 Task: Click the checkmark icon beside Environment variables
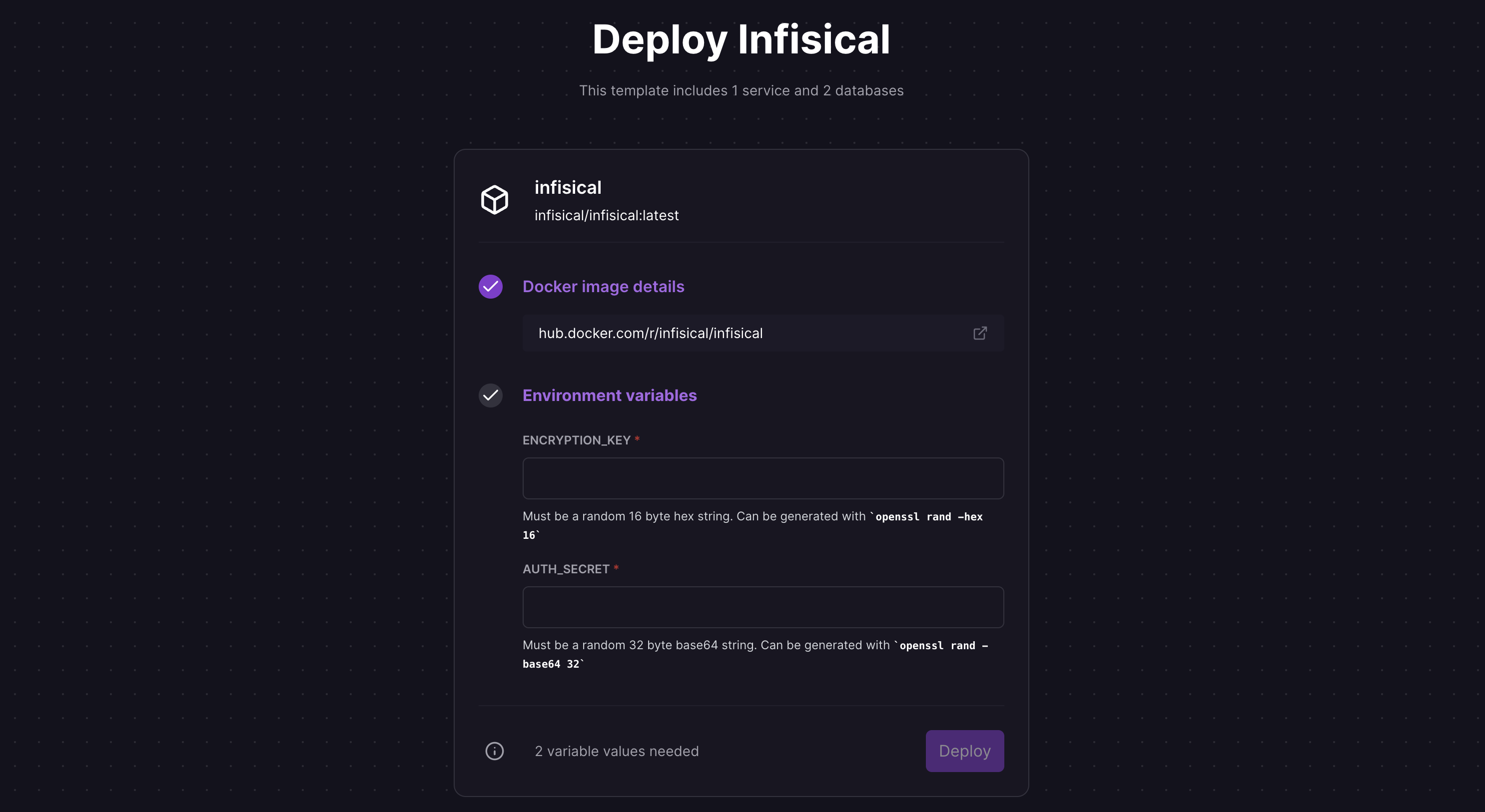point(490,396)
